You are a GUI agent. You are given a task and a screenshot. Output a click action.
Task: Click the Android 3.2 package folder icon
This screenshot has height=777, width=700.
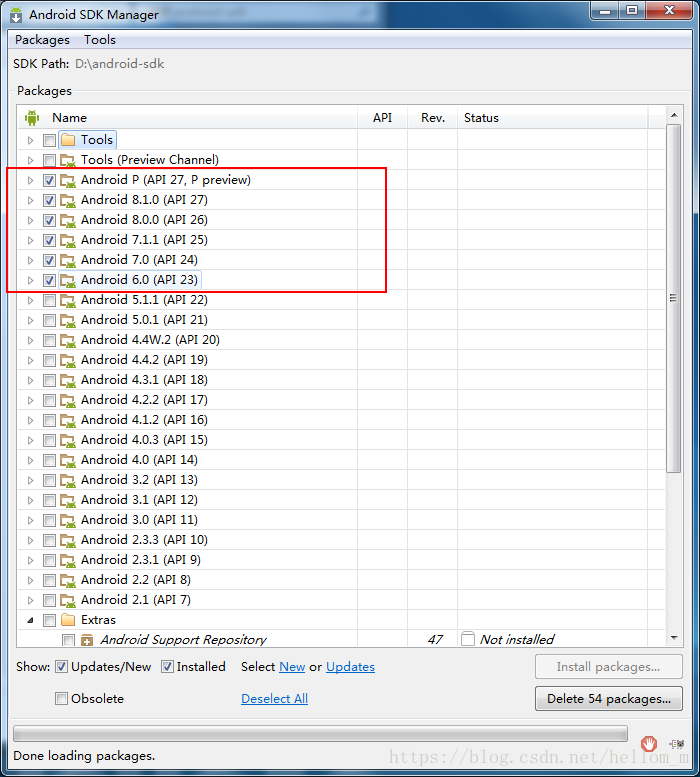[68, 480]
